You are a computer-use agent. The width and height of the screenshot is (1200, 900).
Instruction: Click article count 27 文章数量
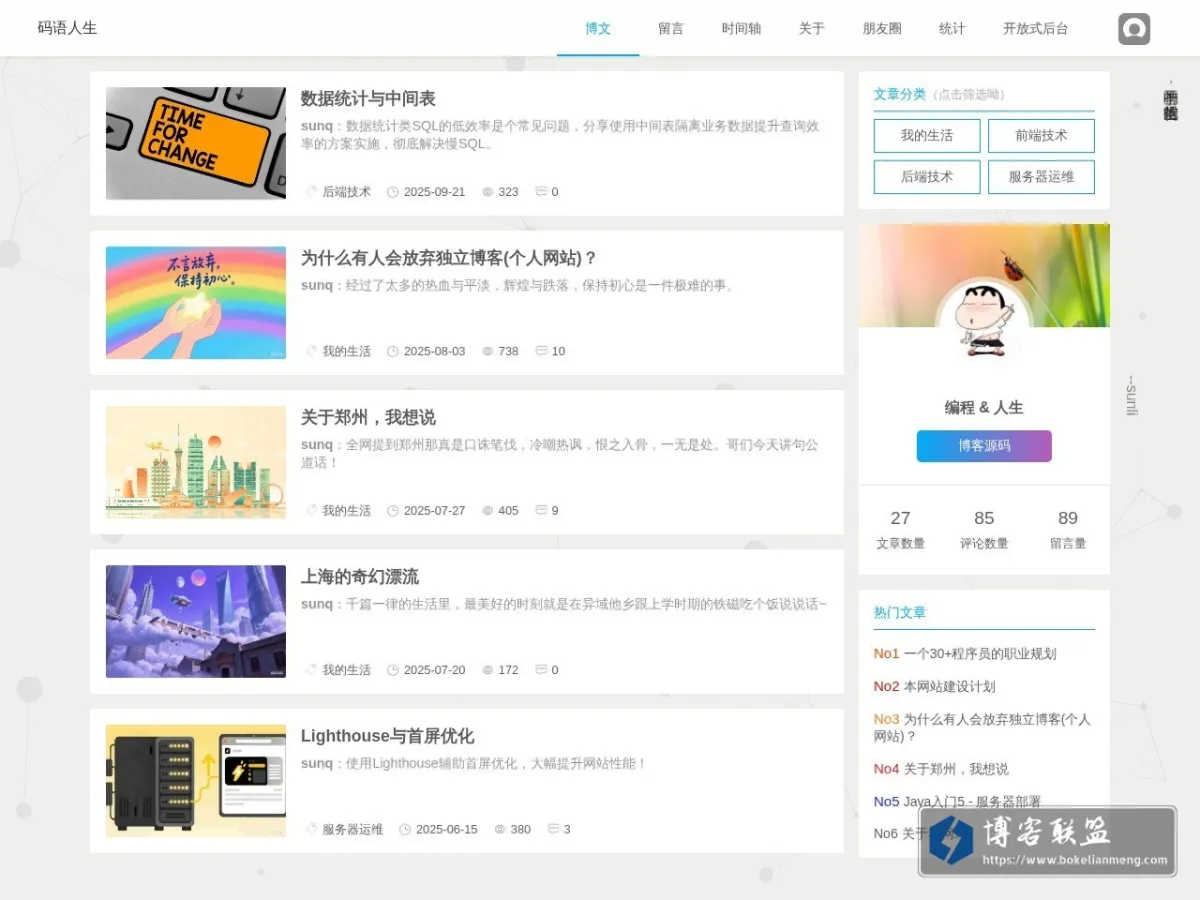click(900, 530)
